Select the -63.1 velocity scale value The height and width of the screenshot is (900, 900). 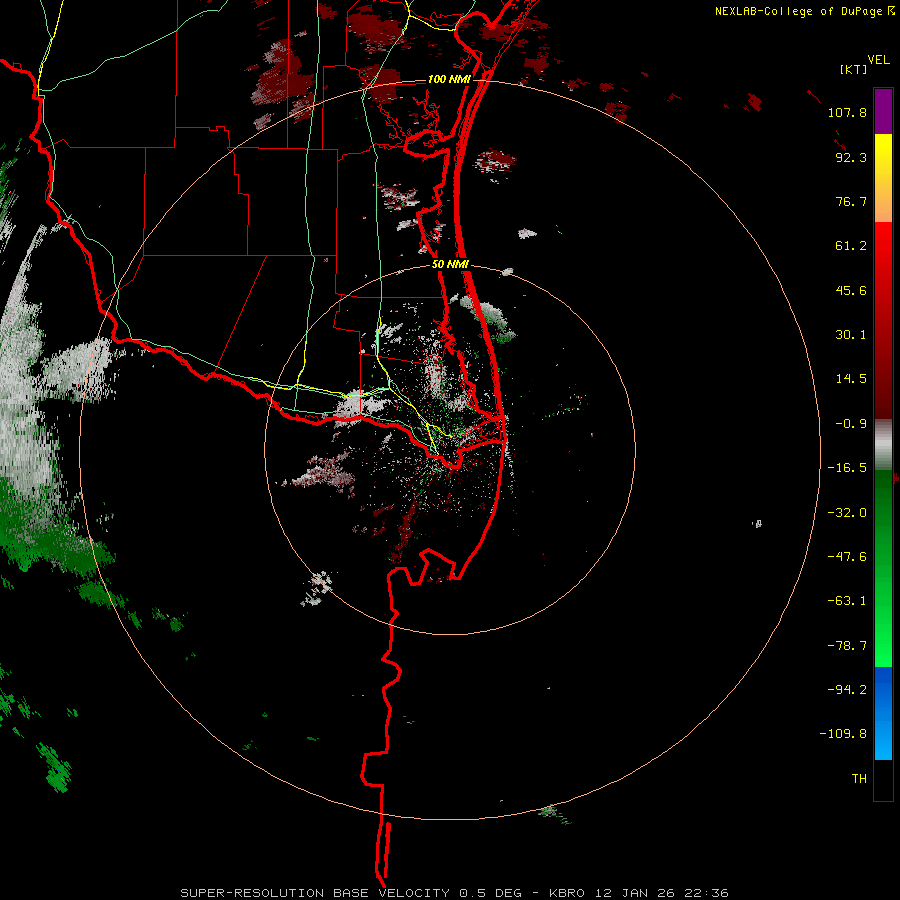pos(847,601)
